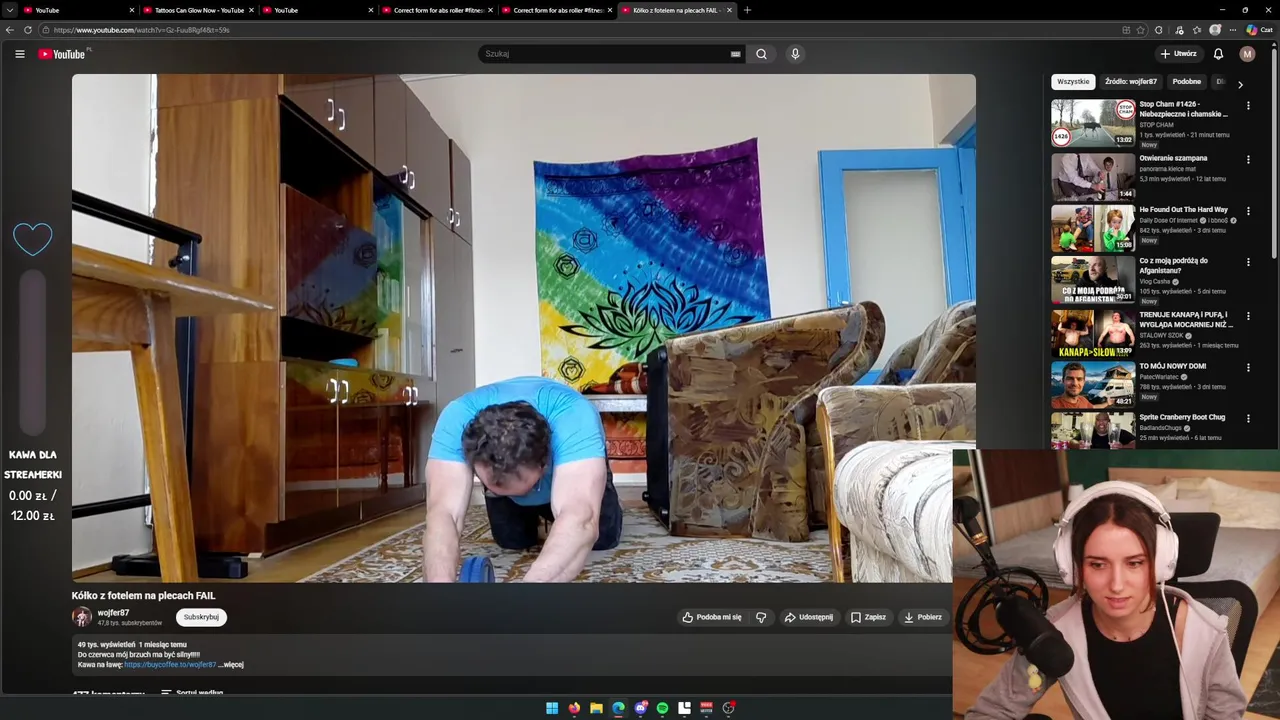Open Firefox from the taskbar
This screenshot has height=720, width=1280.
(574, 708)
